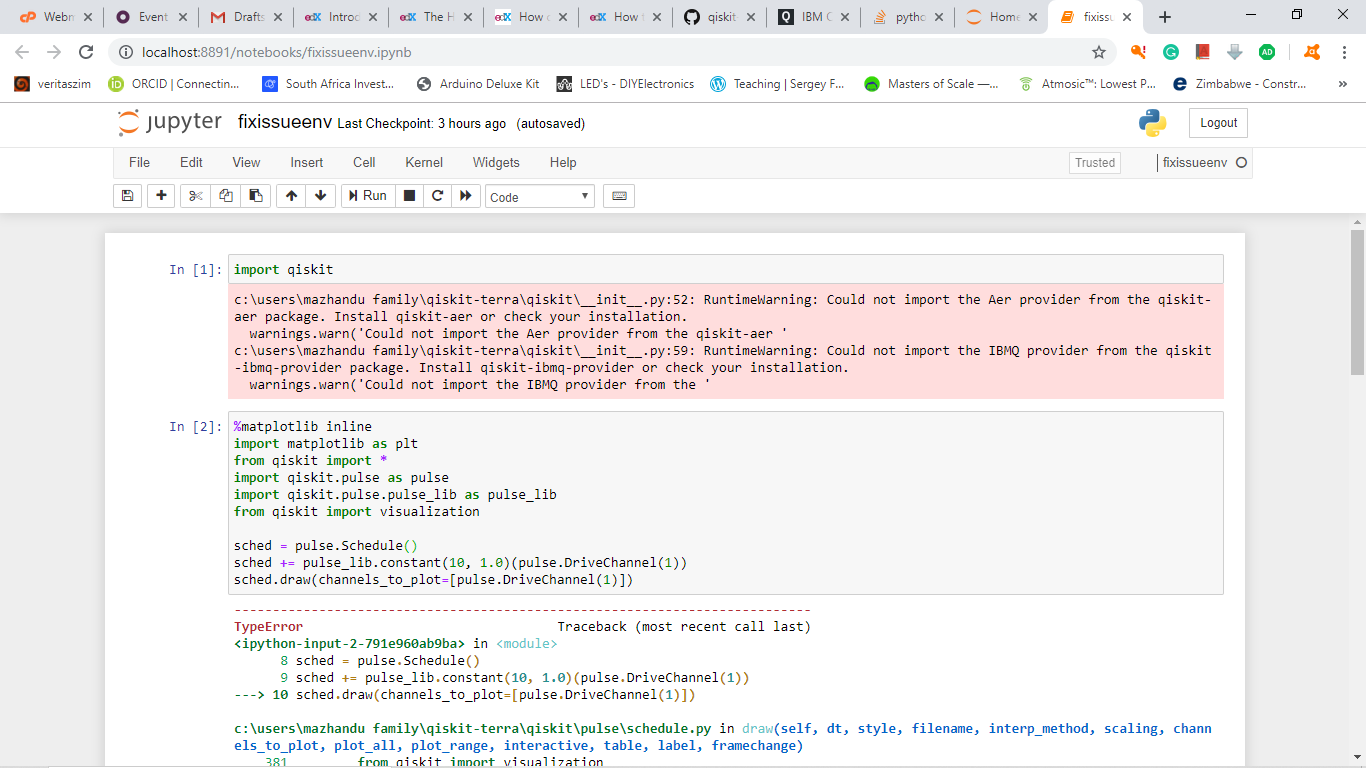
Task: Click the Logout button
Action: pos(1218,123)
